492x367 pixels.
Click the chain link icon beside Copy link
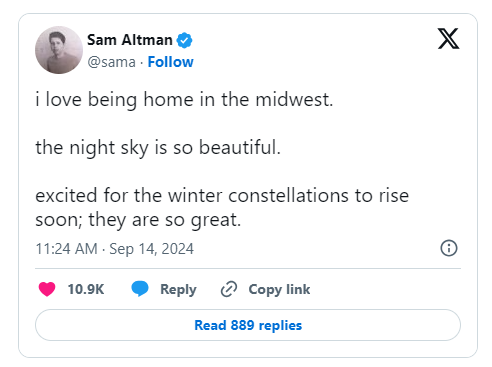pos(229,289)
